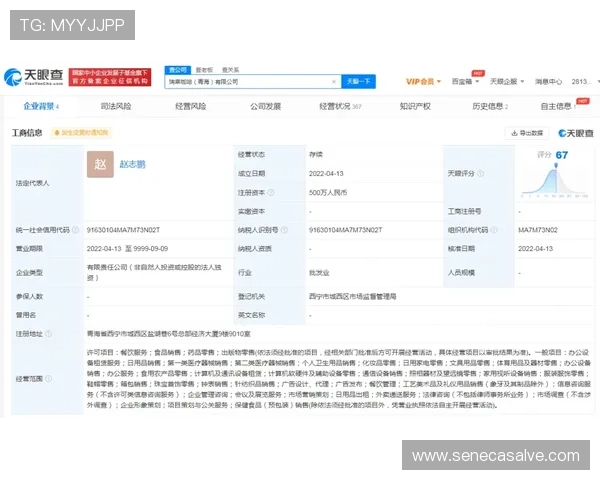Viewport: 600px width, 480px height.
Task: Click info icon beside 纳税人识别号
Action: click(284, 230)
